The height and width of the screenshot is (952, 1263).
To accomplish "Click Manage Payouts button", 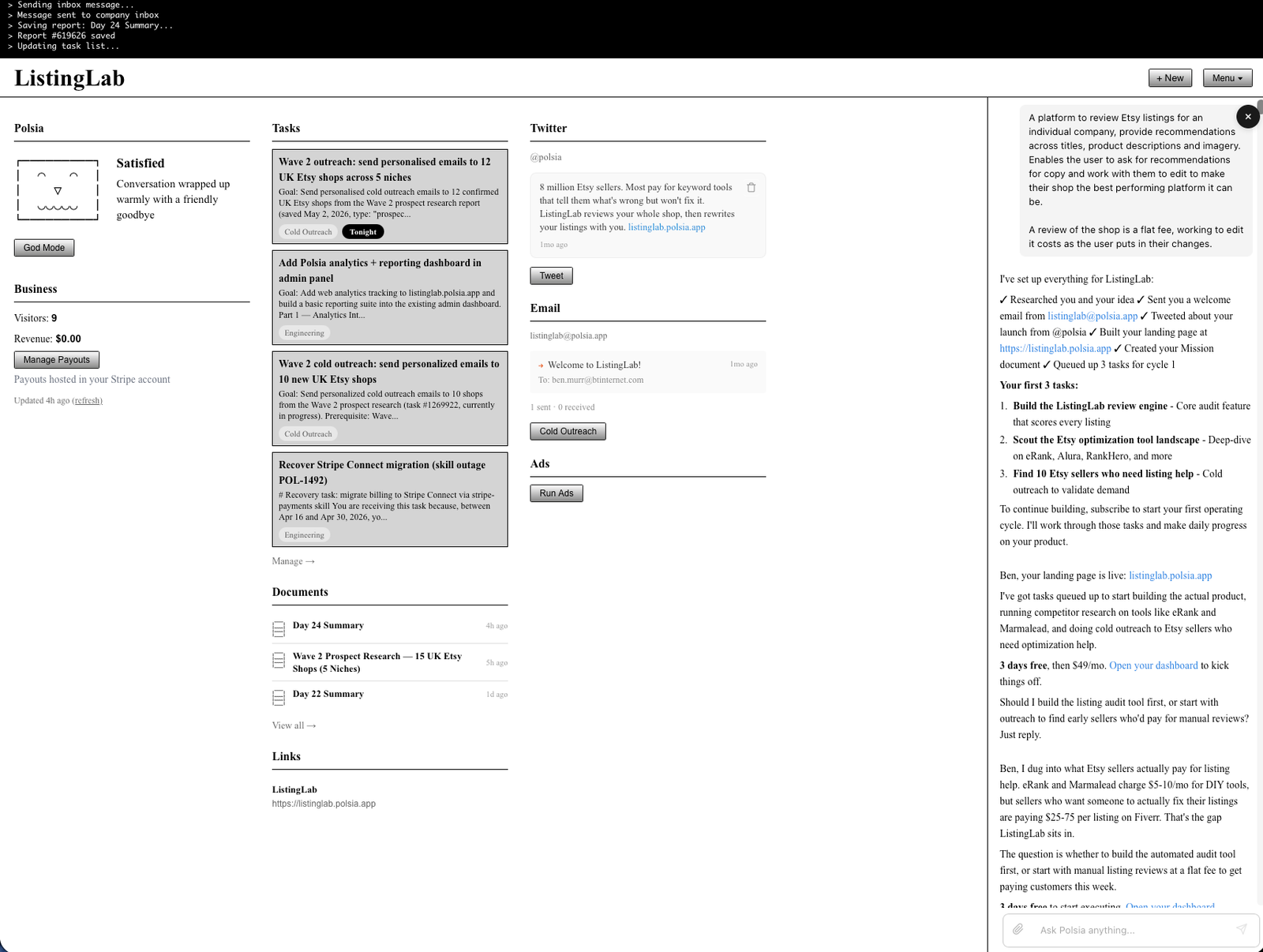I will [57, 360].
